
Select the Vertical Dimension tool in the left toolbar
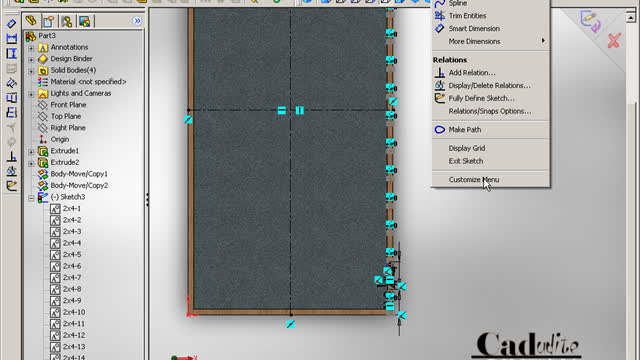point(11,53)
